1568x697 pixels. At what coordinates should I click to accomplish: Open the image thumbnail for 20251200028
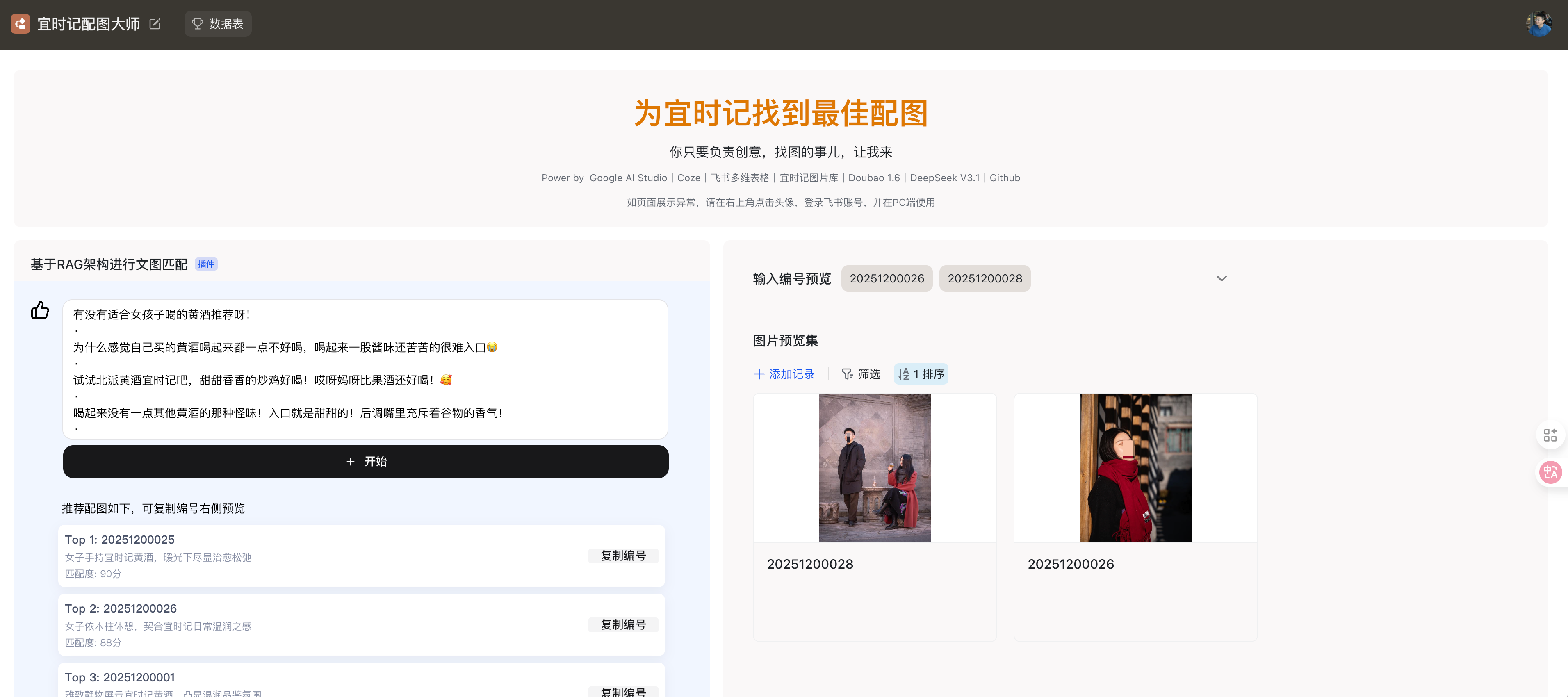pos(875,467)
